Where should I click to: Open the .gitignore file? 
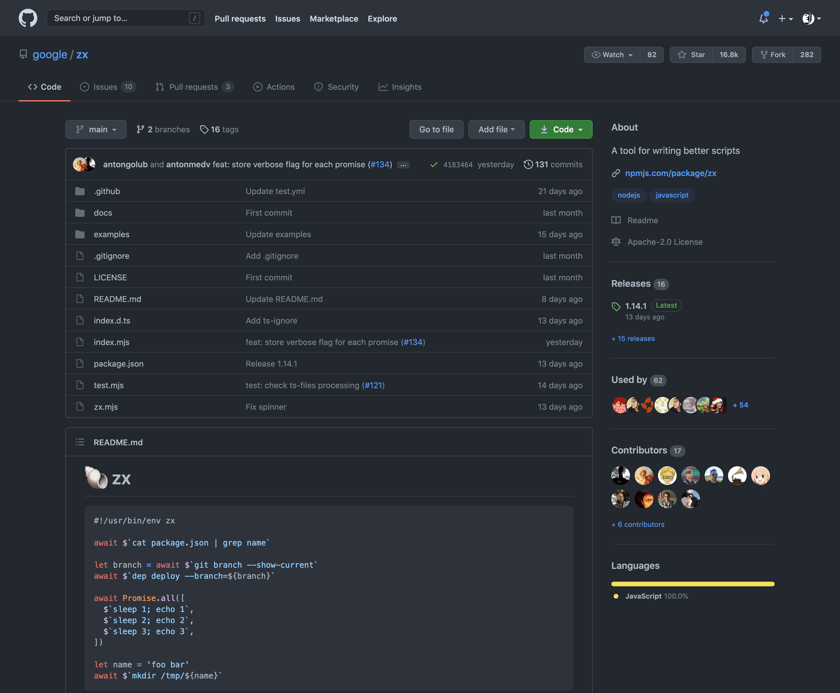pyautogui.click(x=111, y=256)
